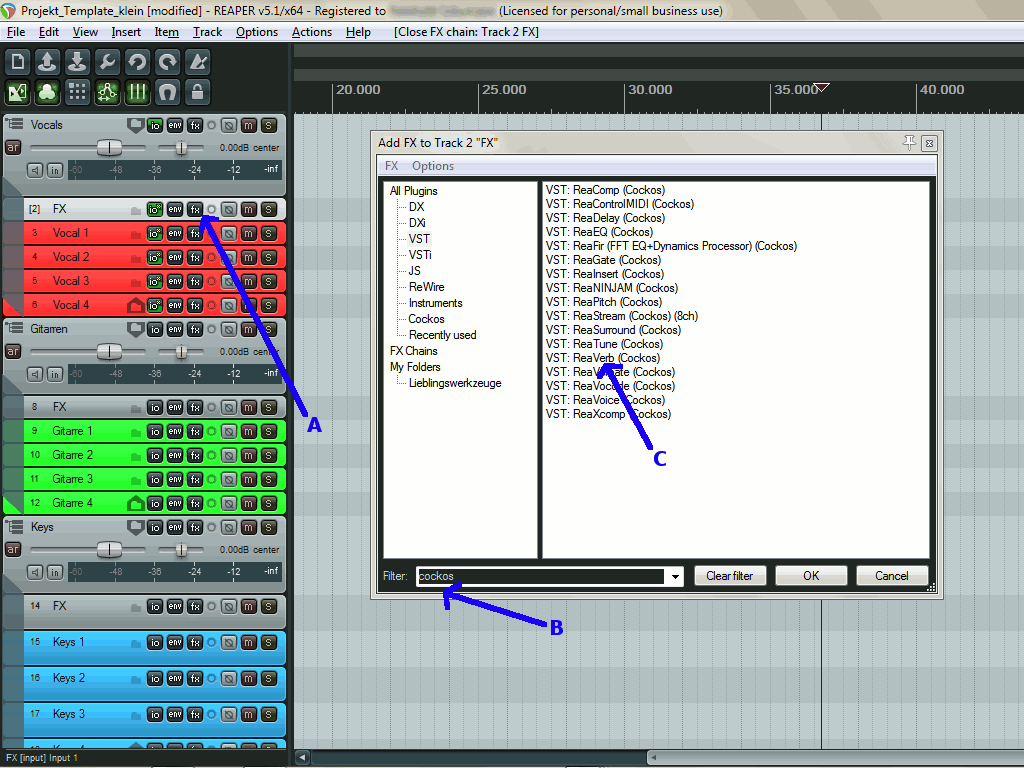
Task: Toggle item grouping in the main toolbar
Action: pos(47,92)
